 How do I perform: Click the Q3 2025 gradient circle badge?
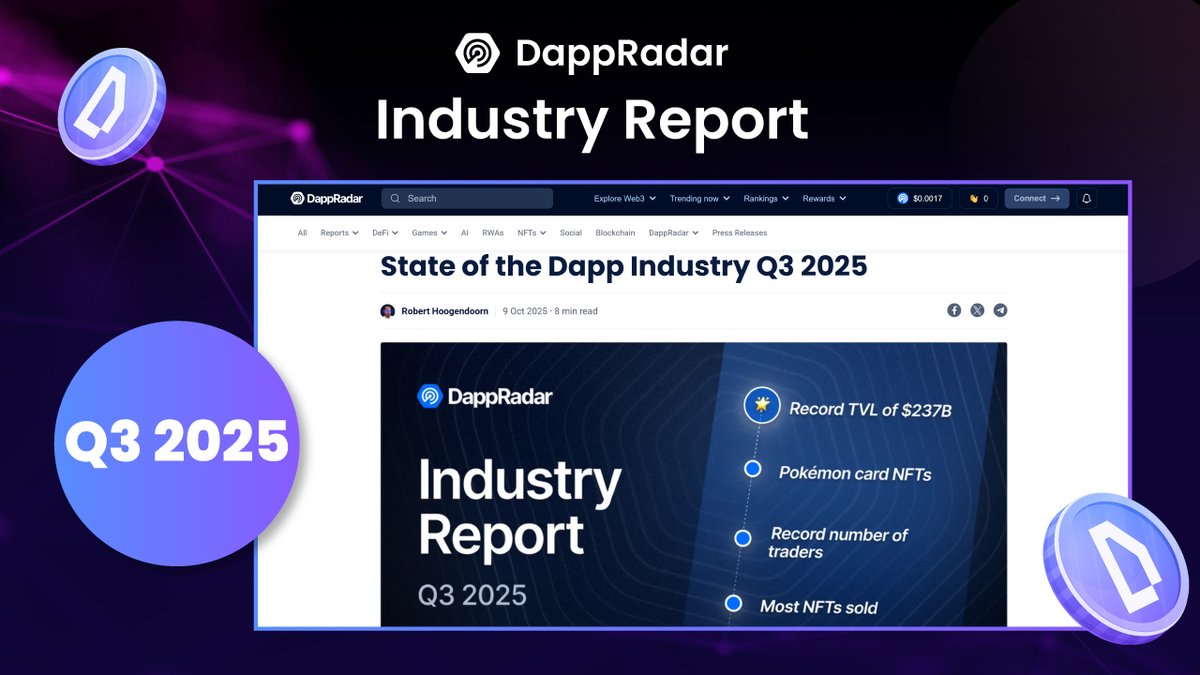[177, 443]
